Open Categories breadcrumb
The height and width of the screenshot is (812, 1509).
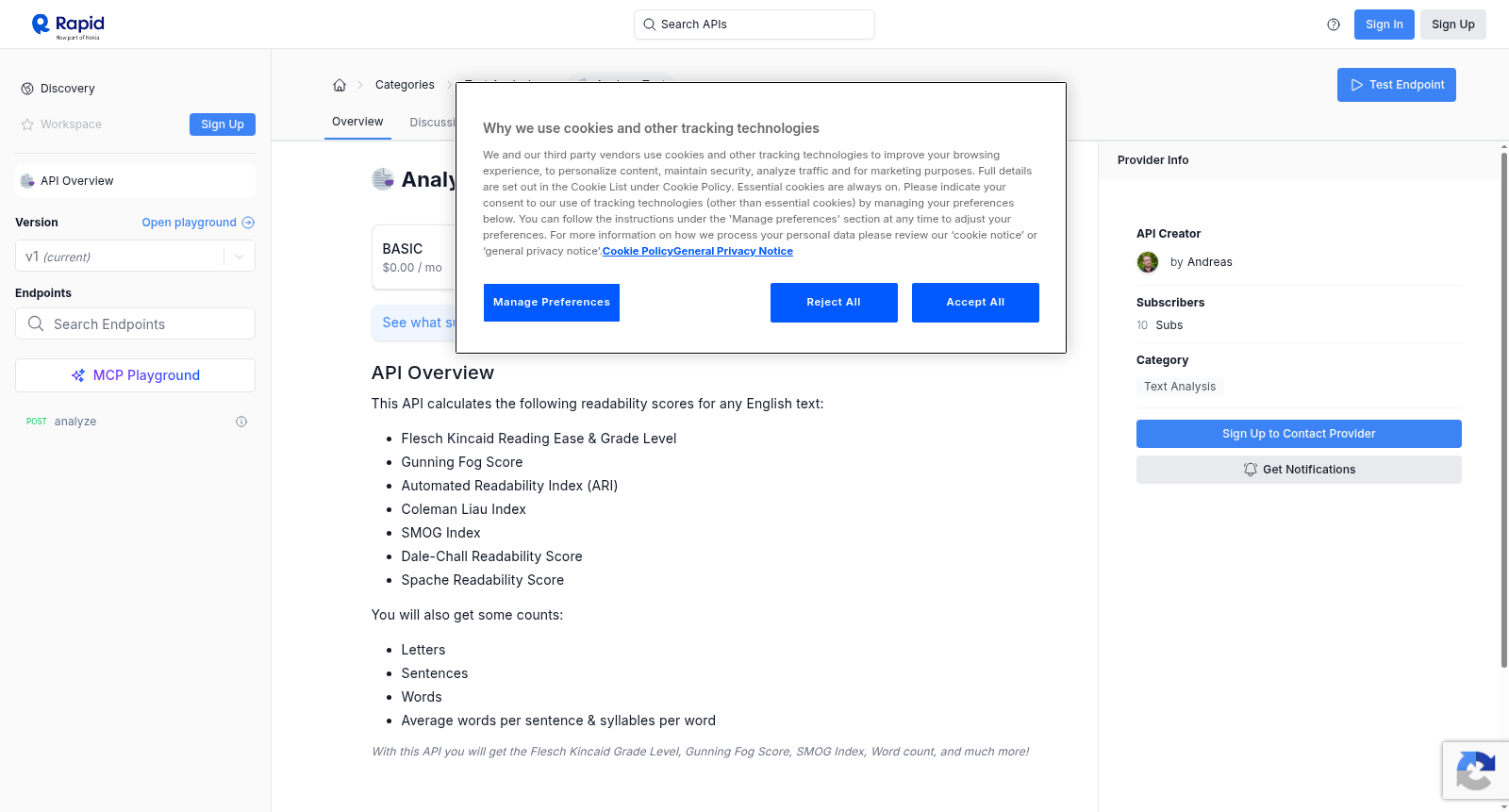pyautogui.click(x=405, y=85)
